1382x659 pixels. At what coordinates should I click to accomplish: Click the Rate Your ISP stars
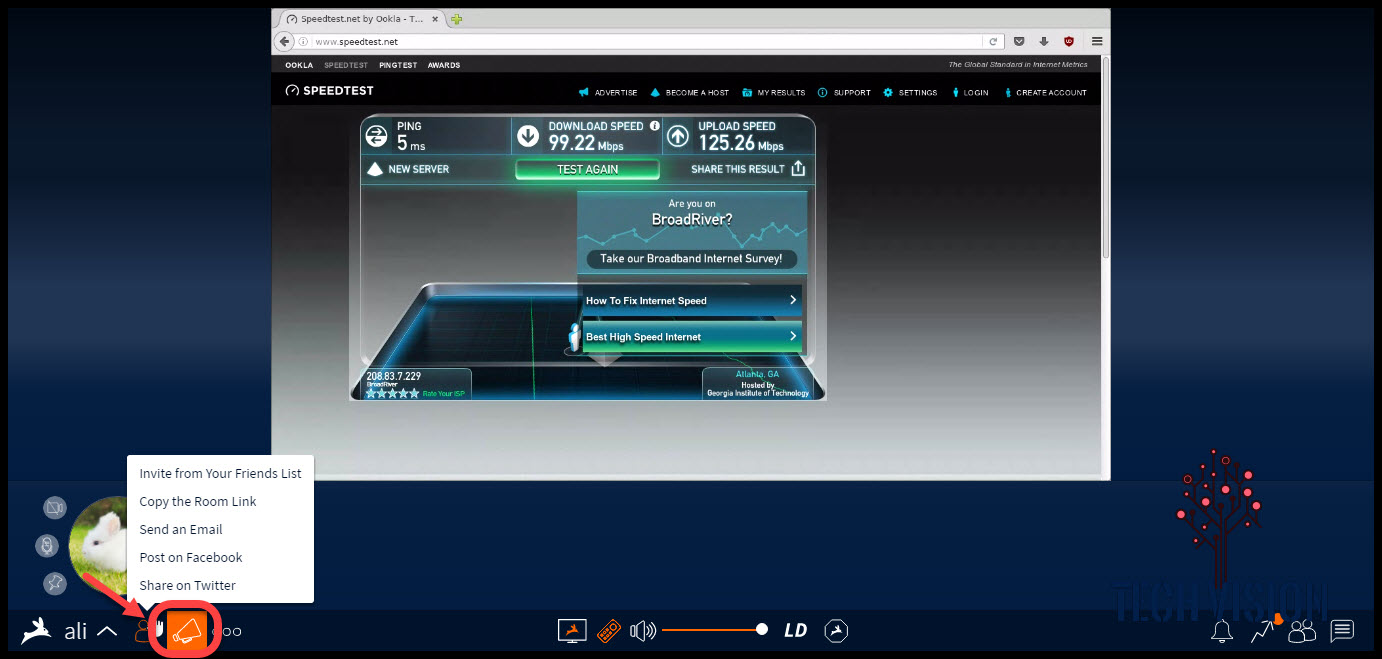pos(390,393)
